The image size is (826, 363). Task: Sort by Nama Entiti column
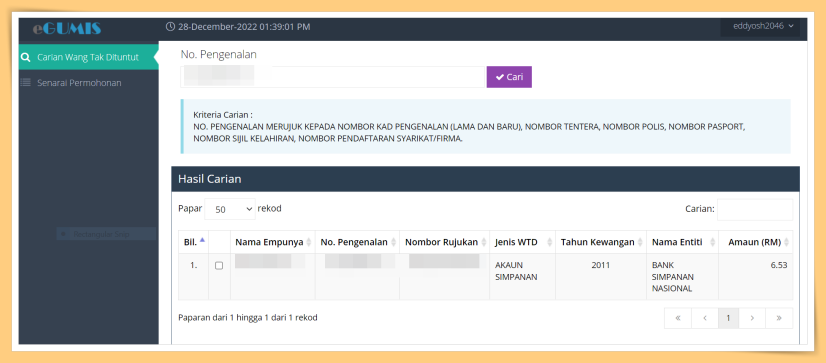coord(683,242)
